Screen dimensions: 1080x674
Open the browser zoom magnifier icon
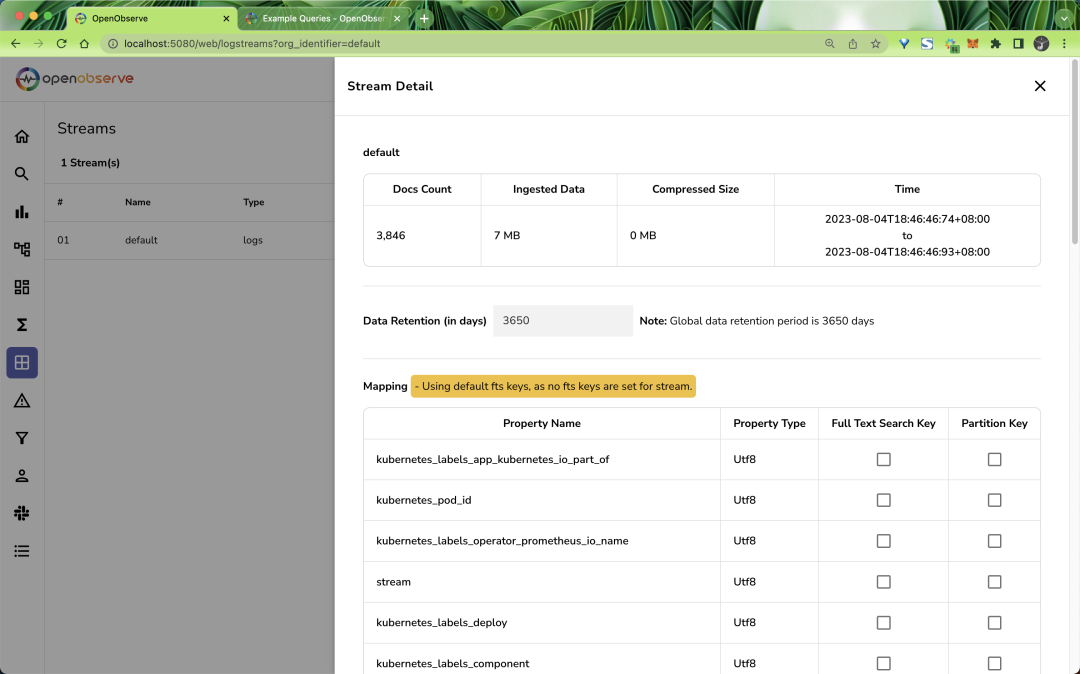[x=830, y=43]
